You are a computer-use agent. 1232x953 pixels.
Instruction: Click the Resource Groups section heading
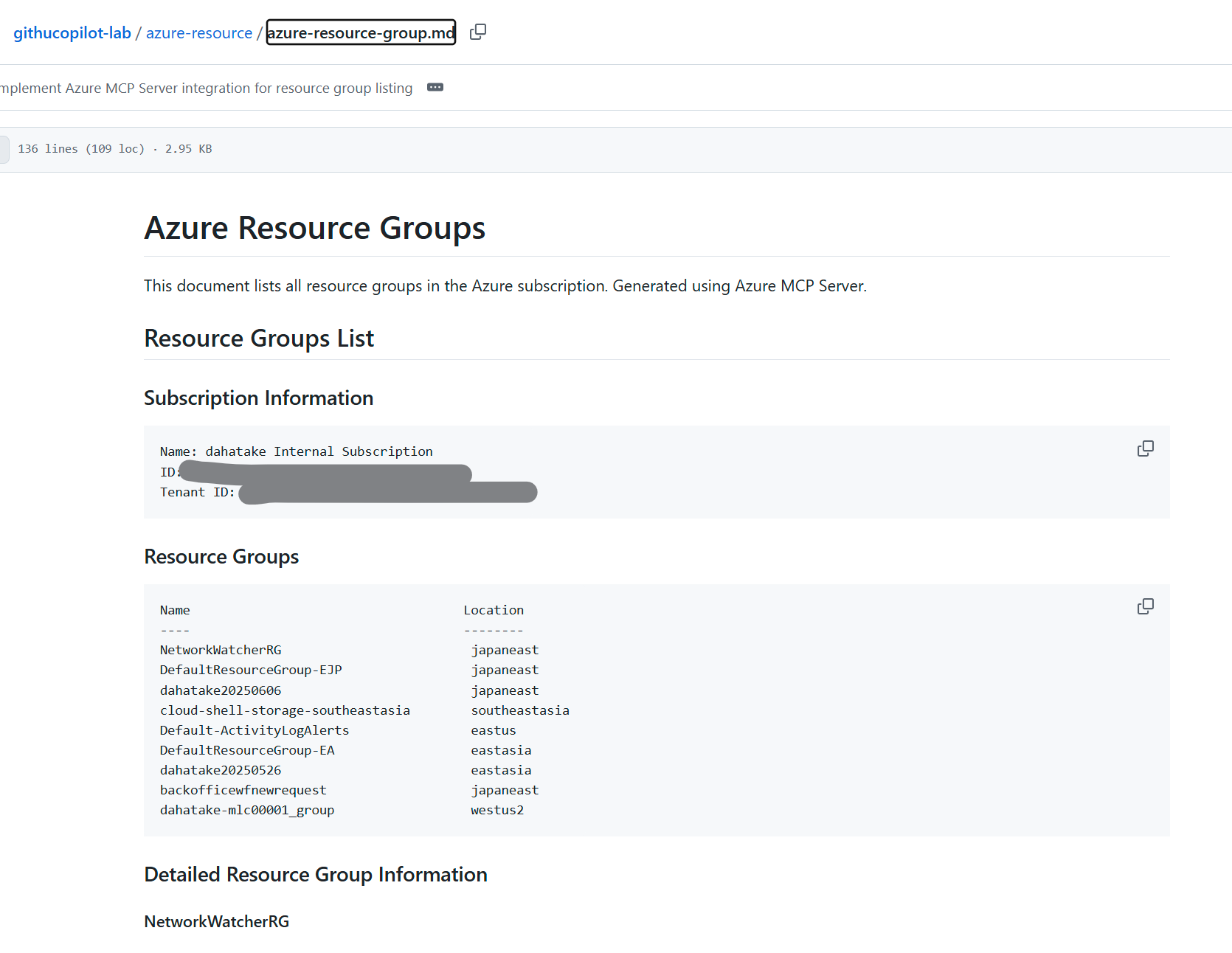(x=221, y=556)
